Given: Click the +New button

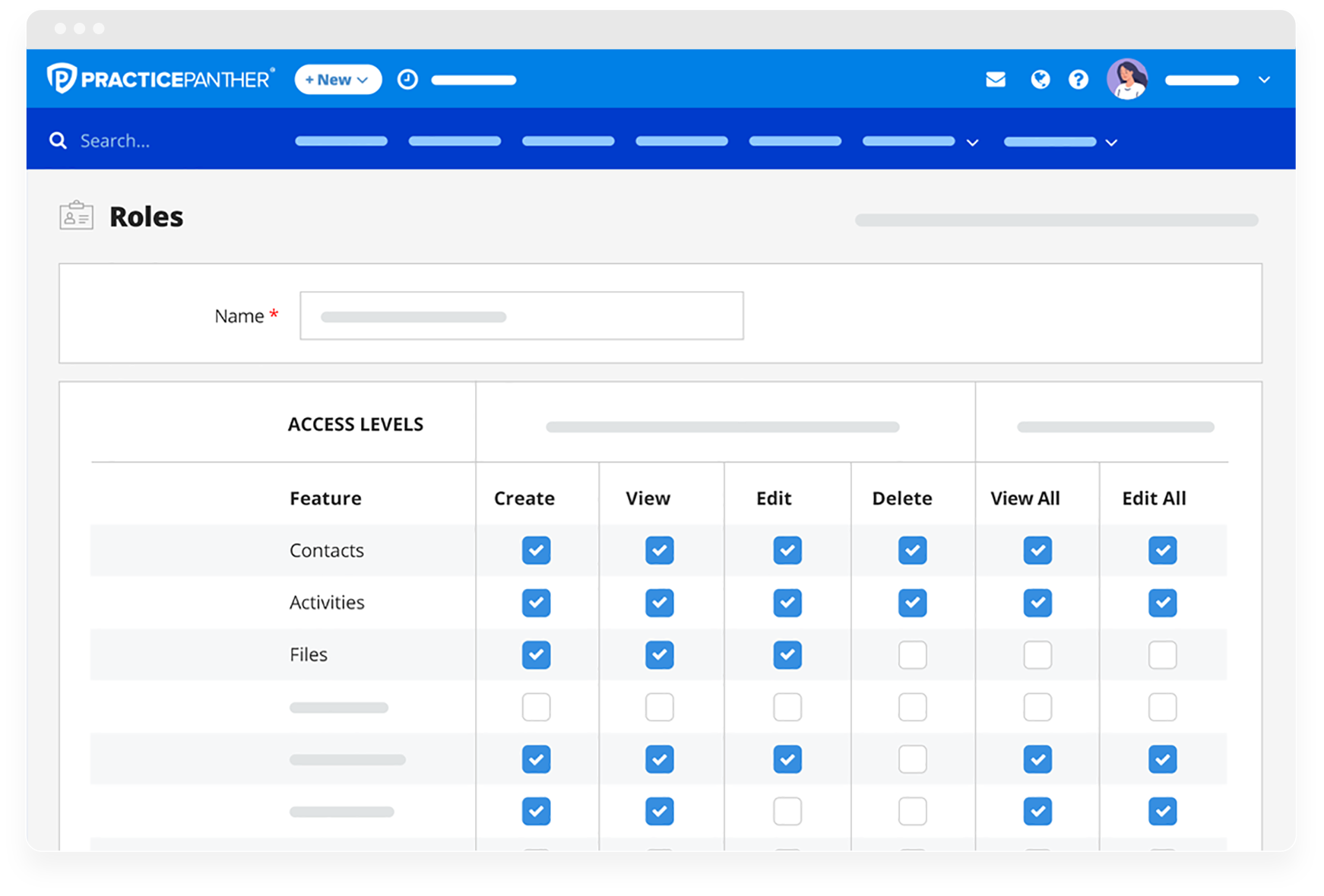Looking at the screenshot, I should tap(337, 79).
